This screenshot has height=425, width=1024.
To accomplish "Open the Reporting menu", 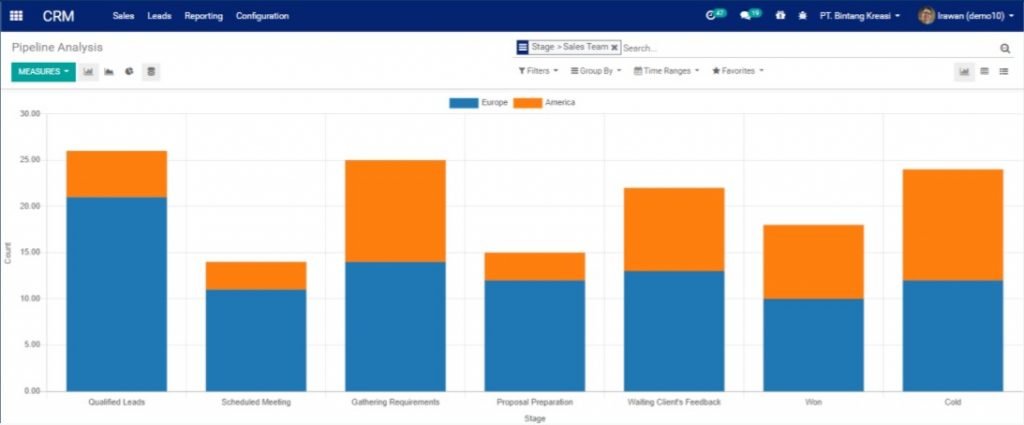I will [x=203, y=16].
